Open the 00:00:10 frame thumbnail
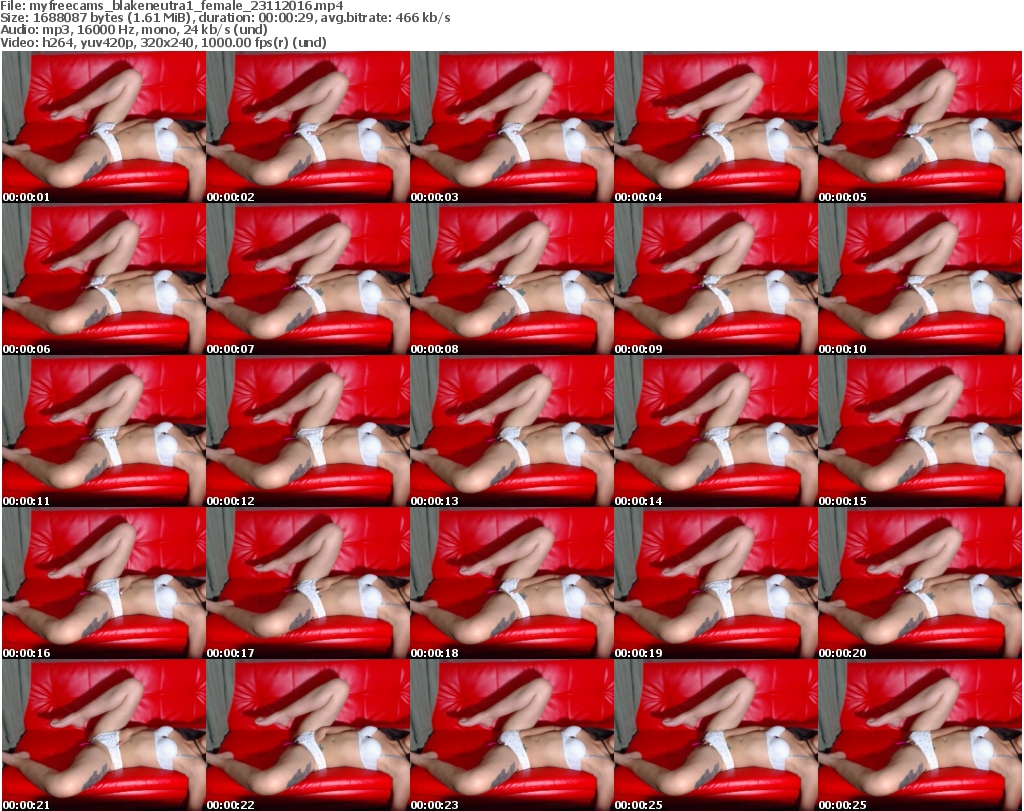This screenshot has width=1024, height=811. (x=920, y=279)
